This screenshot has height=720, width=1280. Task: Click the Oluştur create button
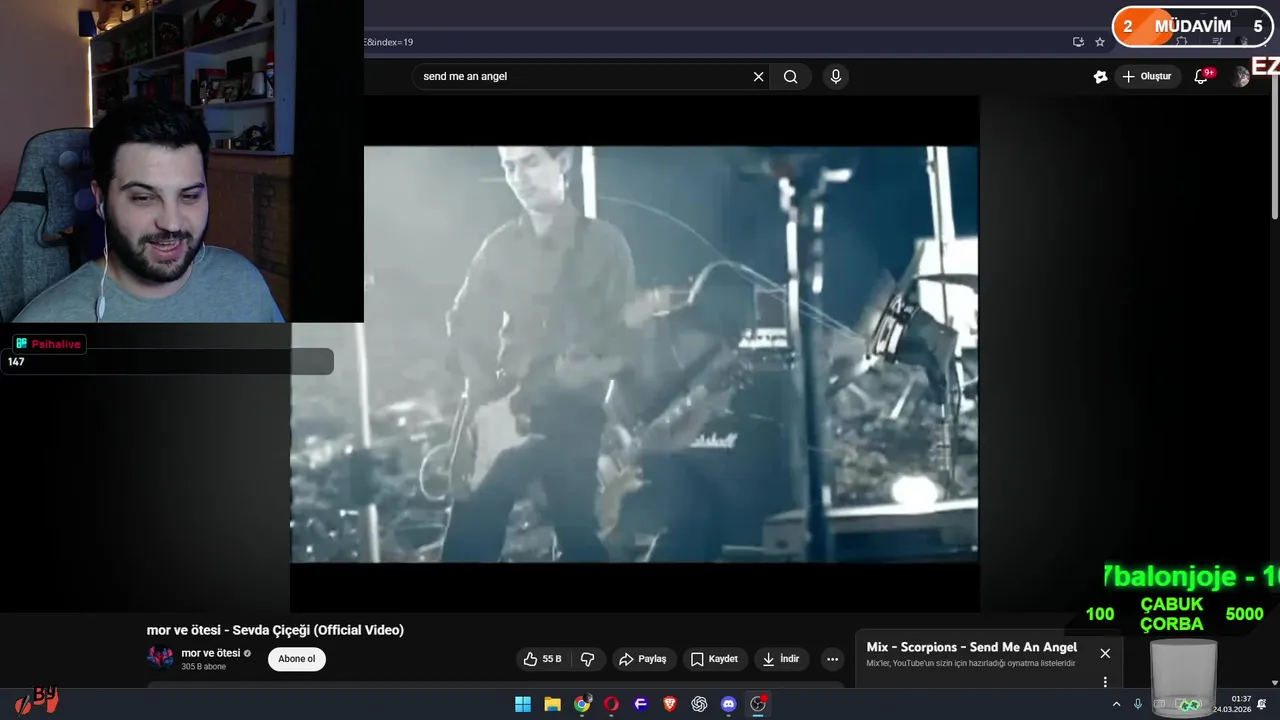1147,77
